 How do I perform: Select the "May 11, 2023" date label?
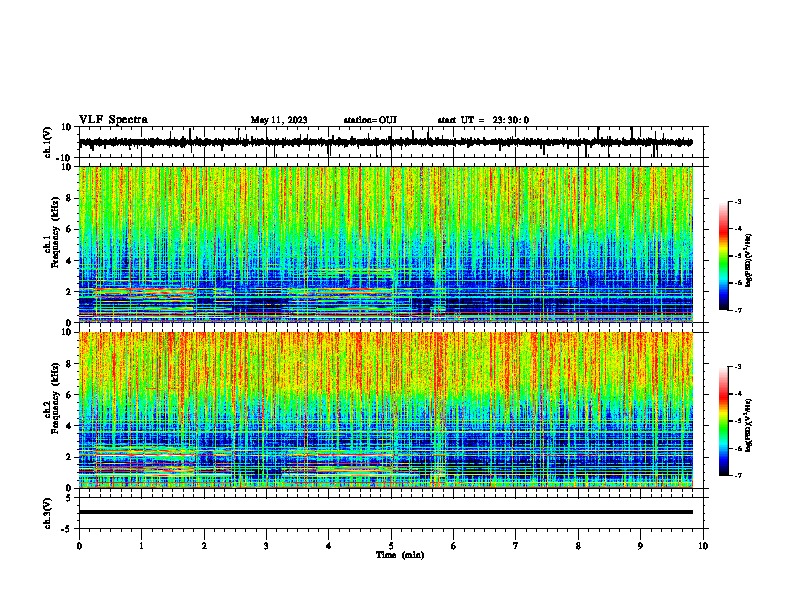pos(279,120)
